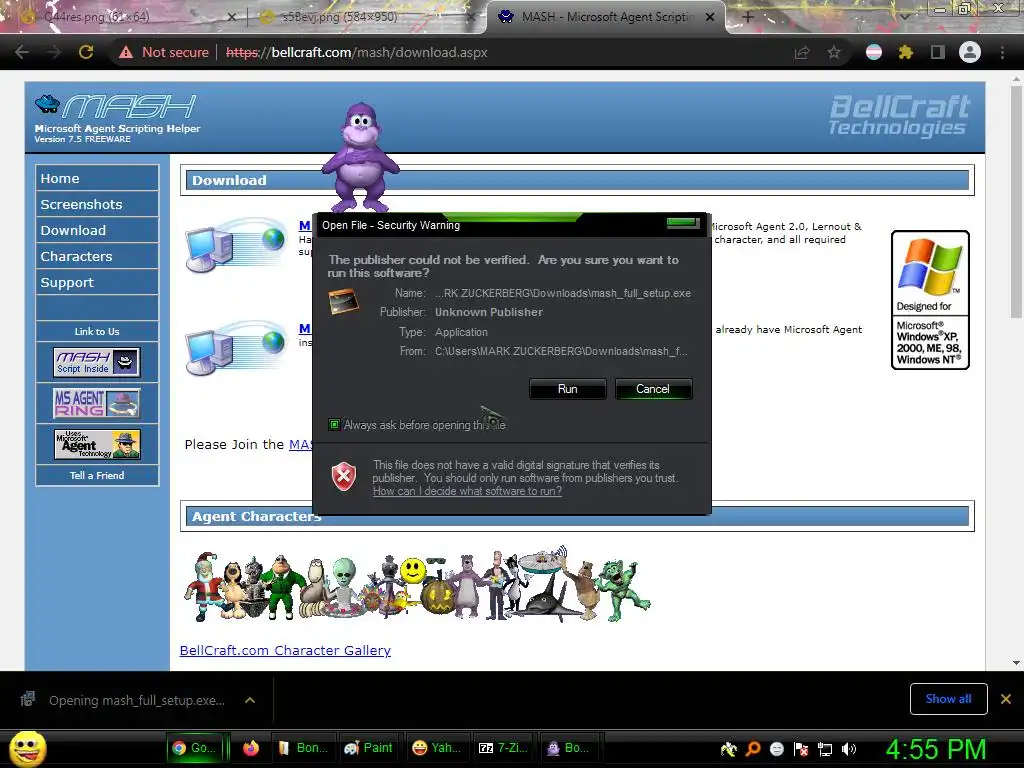Reload the page with the refresh icon
1024x768 pixels.
tap(86, 52)
